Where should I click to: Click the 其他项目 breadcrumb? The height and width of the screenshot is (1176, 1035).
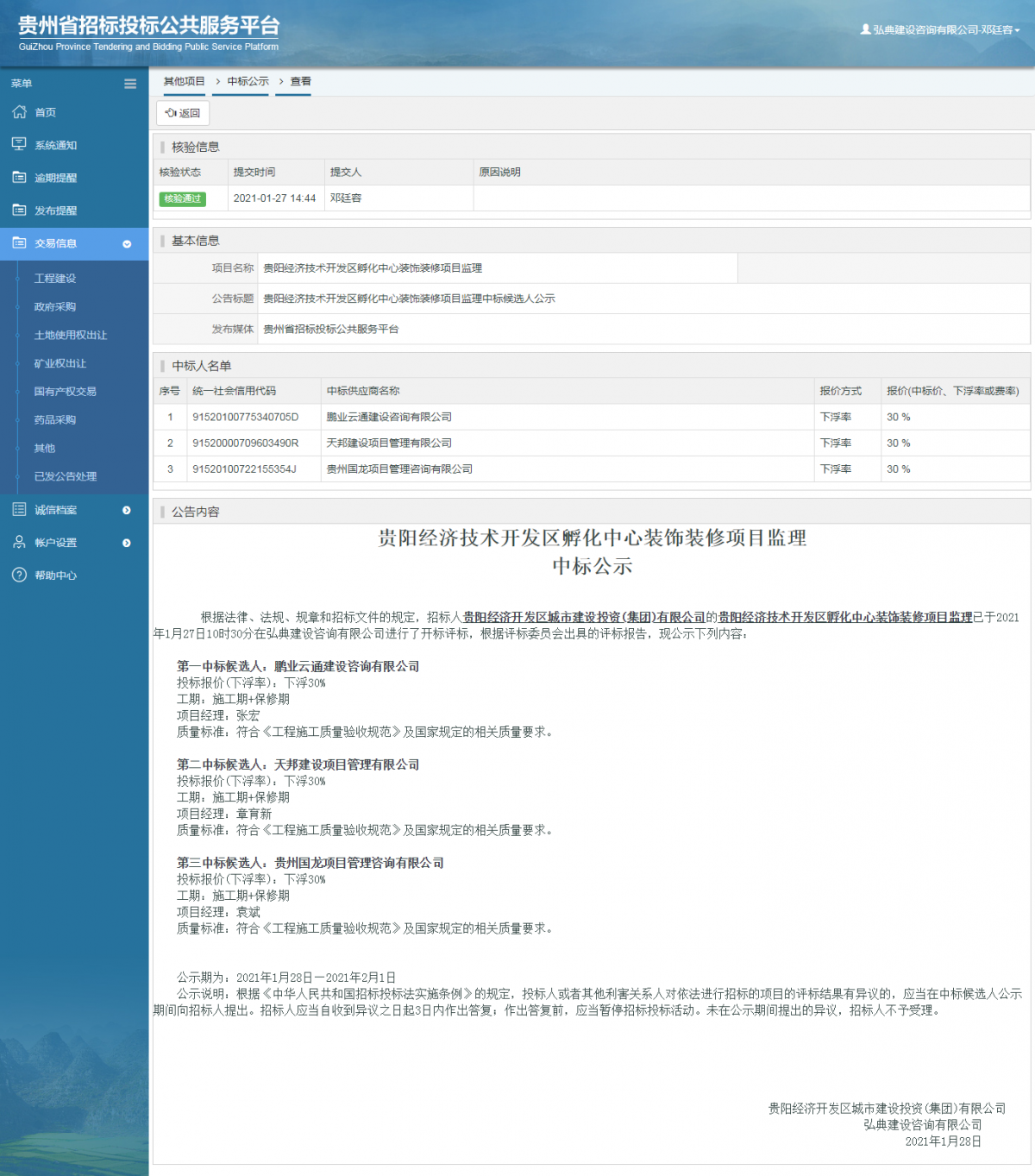click(x=185, y=81)
